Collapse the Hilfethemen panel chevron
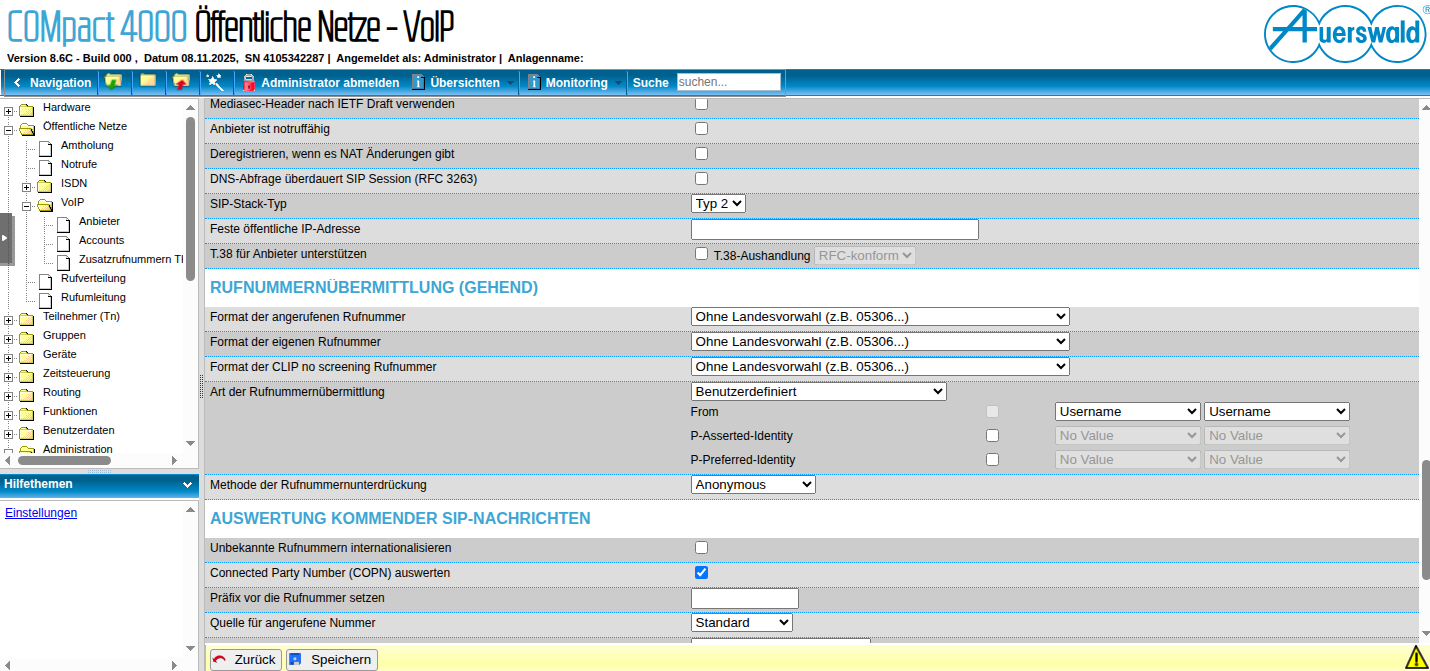This screenshot has width=1430, height=671. (x=187, y=484)
